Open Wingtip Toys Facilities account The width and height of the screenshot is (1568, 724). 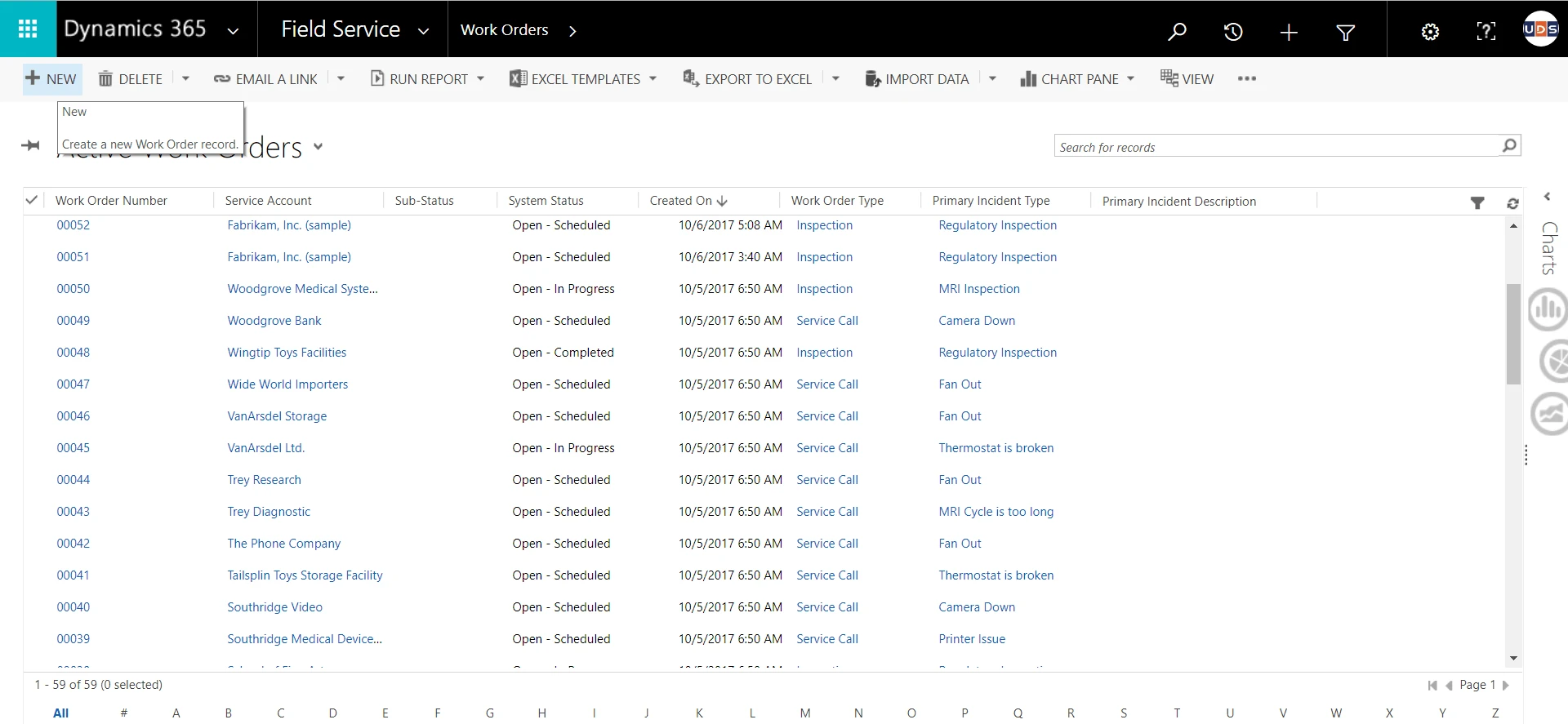click(287, 353)
